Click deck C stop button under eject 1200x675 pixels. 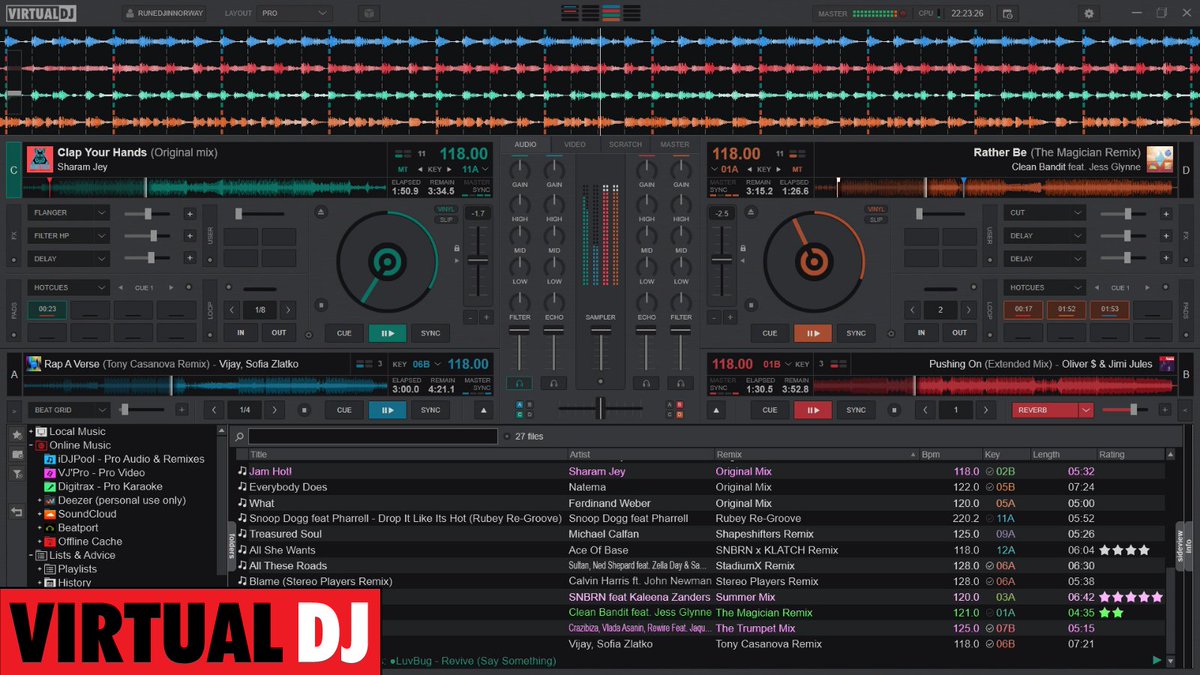(320, 305)
